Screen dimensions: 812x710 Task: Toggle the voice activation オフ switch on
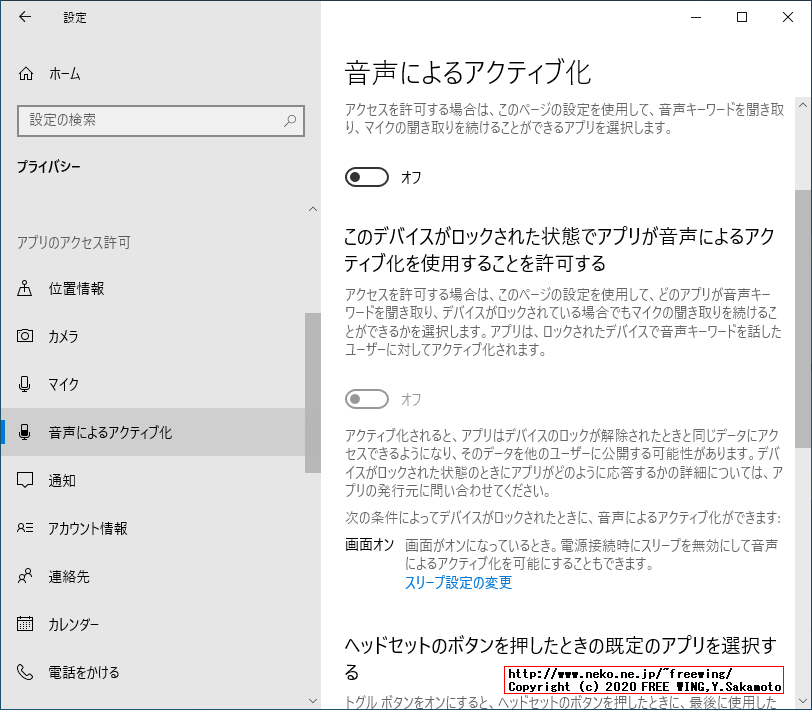[x=366, y=176]
